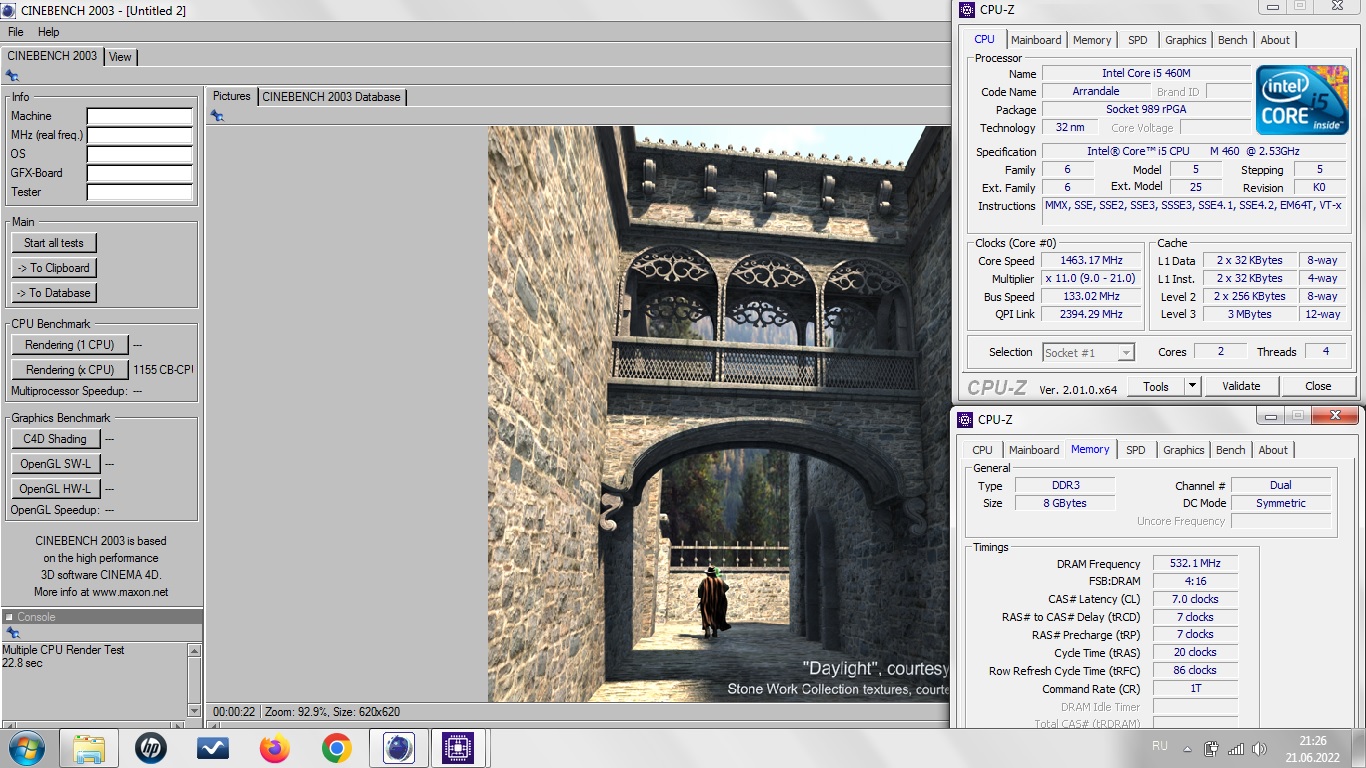
Task: Click the Windows Start button
Action: tap(25, 748)
